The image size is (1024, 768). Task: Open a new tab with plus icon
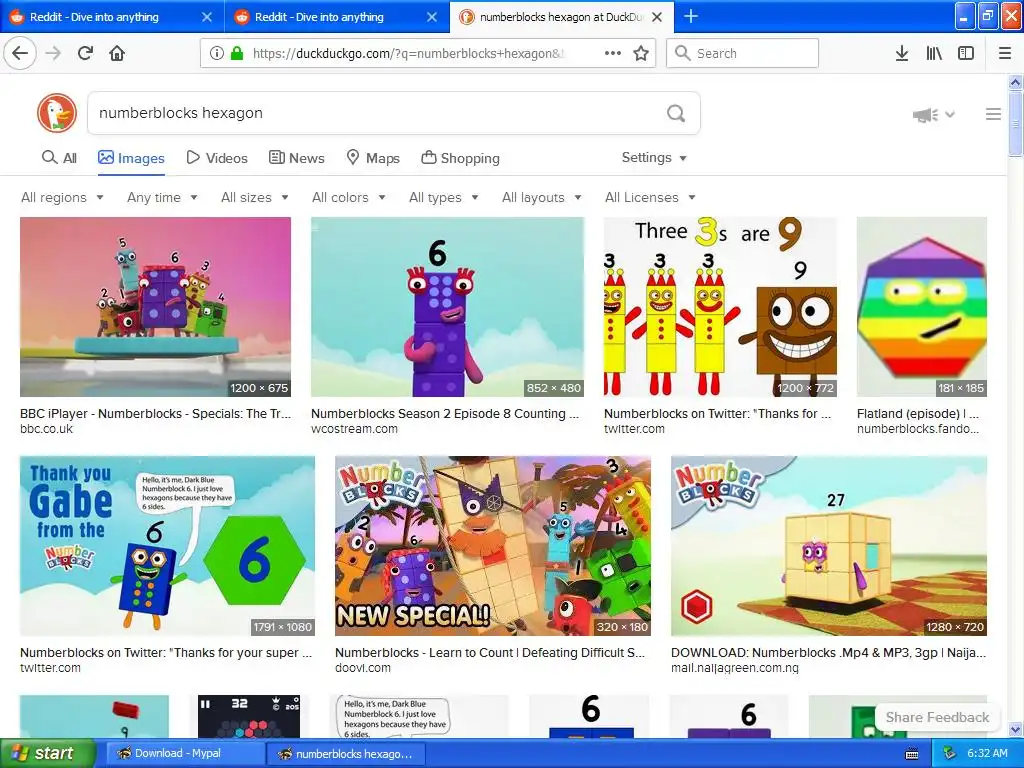click(x=691, y=16)
